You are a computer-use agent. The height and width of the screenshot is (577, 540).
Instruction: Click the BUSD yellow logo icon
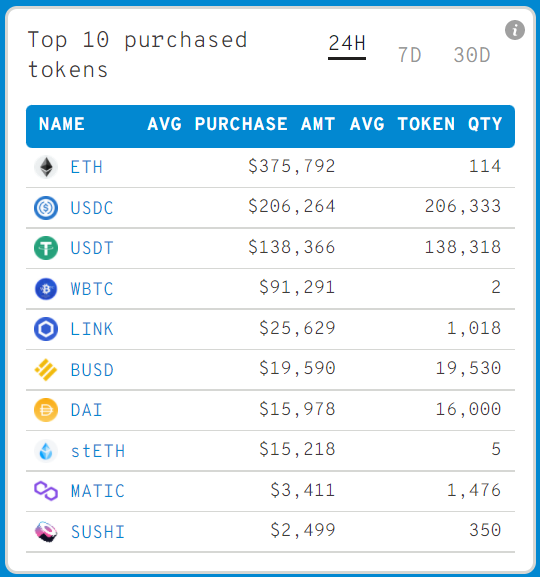[x=46, y=369]
